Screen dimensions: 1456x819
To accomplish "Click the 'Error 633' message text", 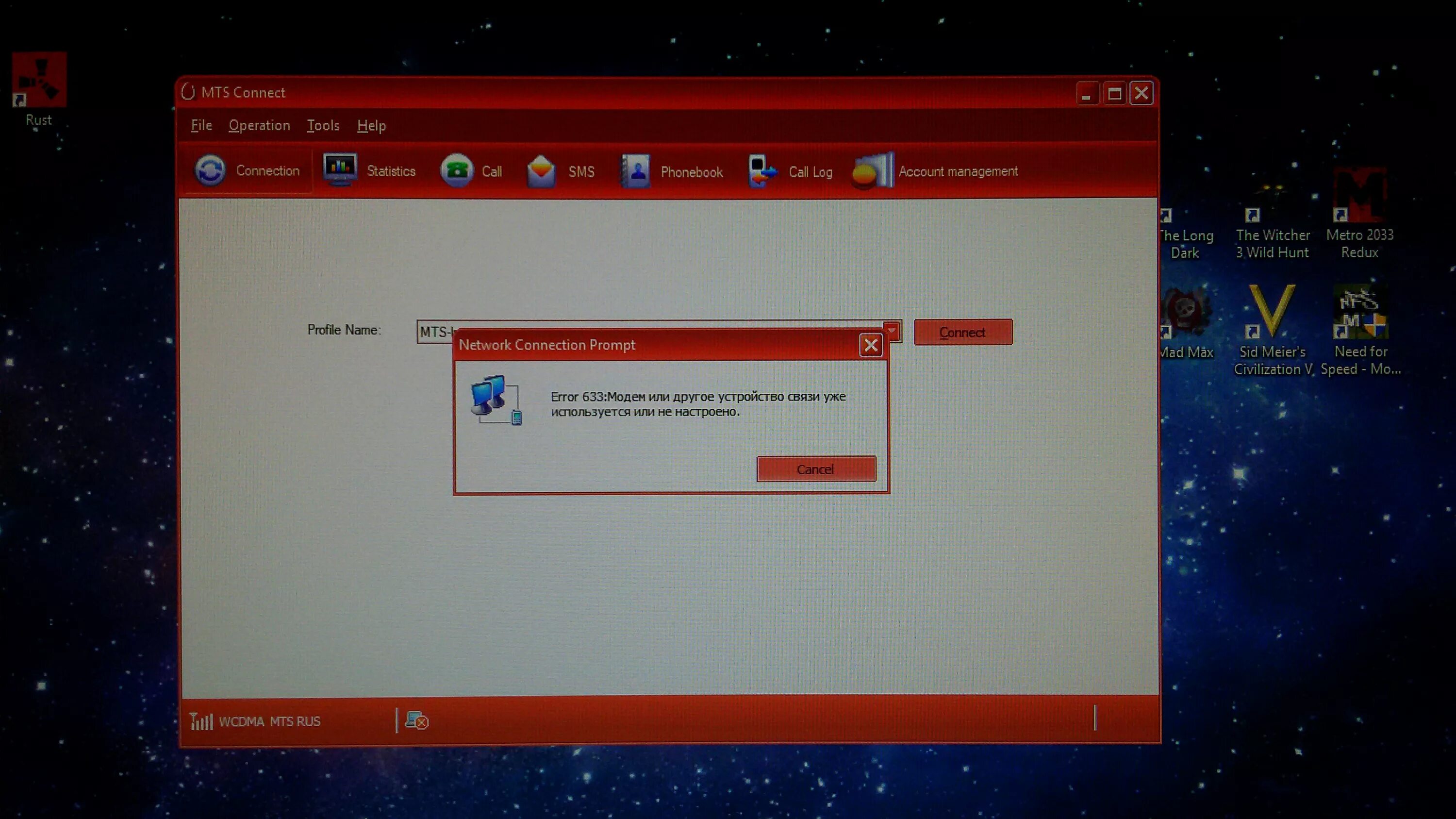I will (x=698, y=403).
